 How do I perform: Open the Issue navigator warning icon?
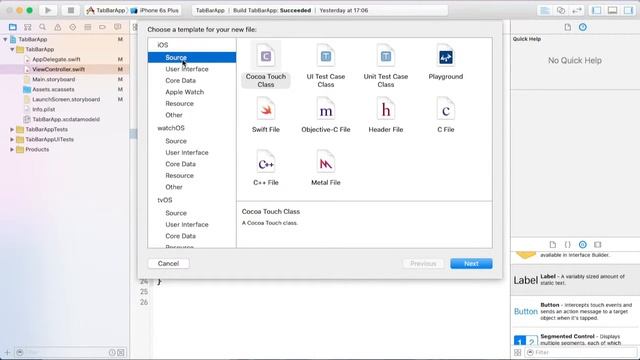tap(58, 27)
